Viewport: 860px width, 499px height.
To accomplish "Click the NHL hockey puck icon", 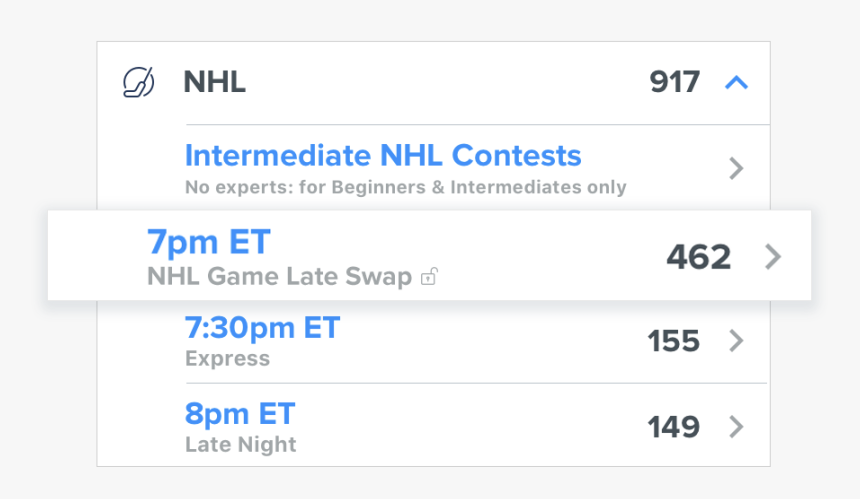I will pyautogui.click(x=138, y=82).
